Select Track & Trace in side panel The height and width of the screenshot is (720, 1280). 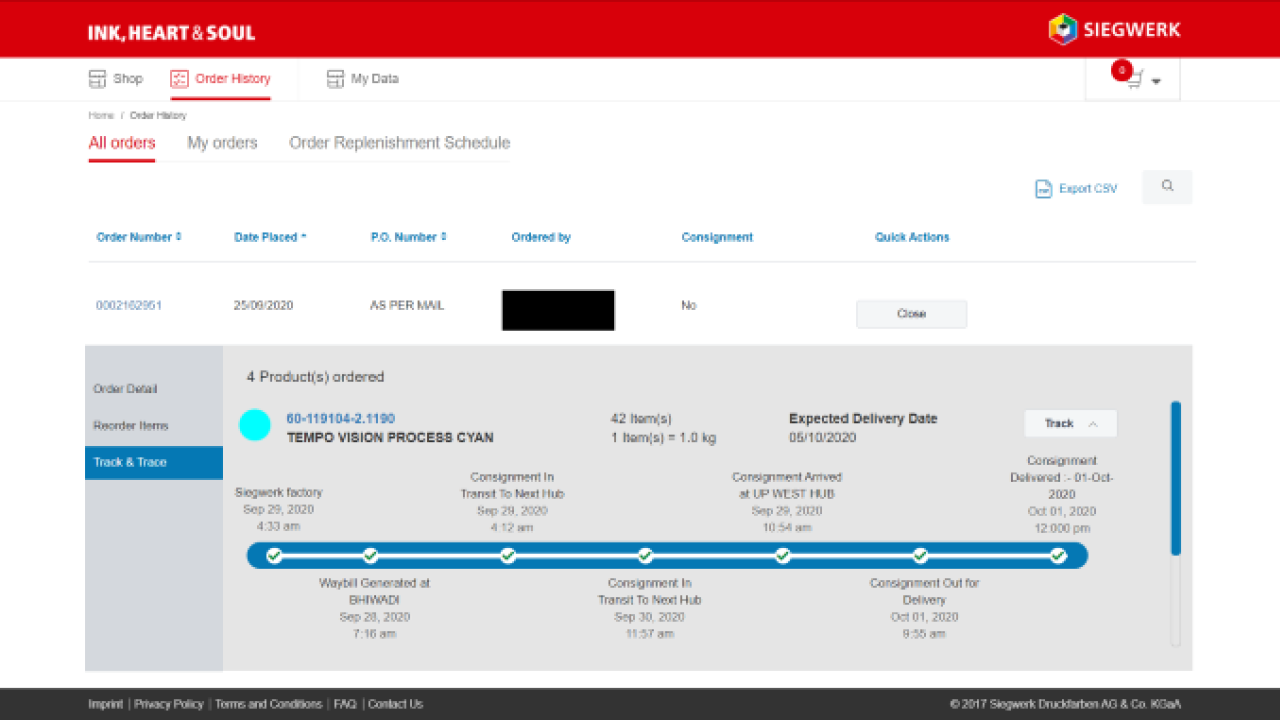pyautogui.click(x=154, y=462)
